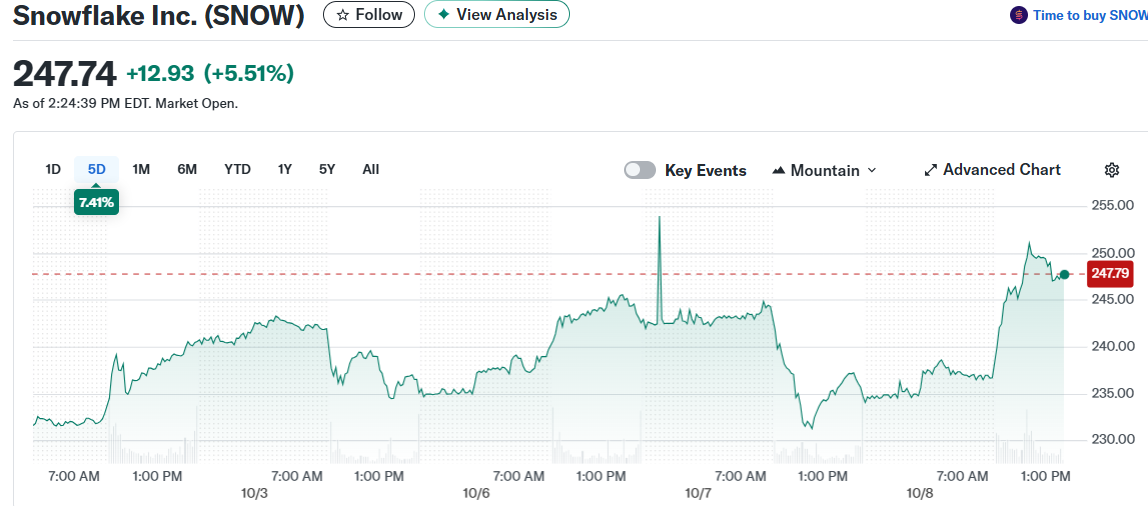Image resolution: width=1148 pixels, height=506 pixels.
Task: Click the price spike peak on chart
Action: point(659,217)
